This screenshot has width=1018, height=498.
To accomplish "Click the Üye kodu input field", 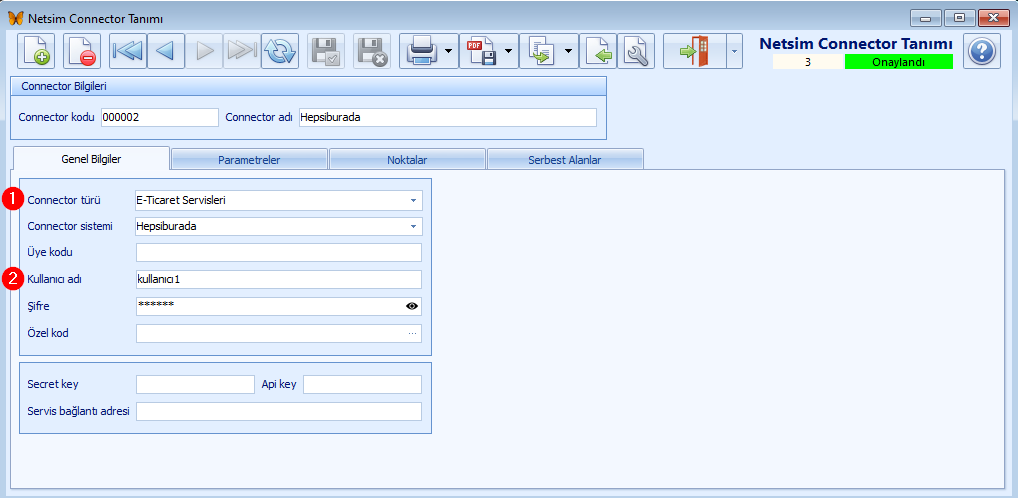I will 279,253.
